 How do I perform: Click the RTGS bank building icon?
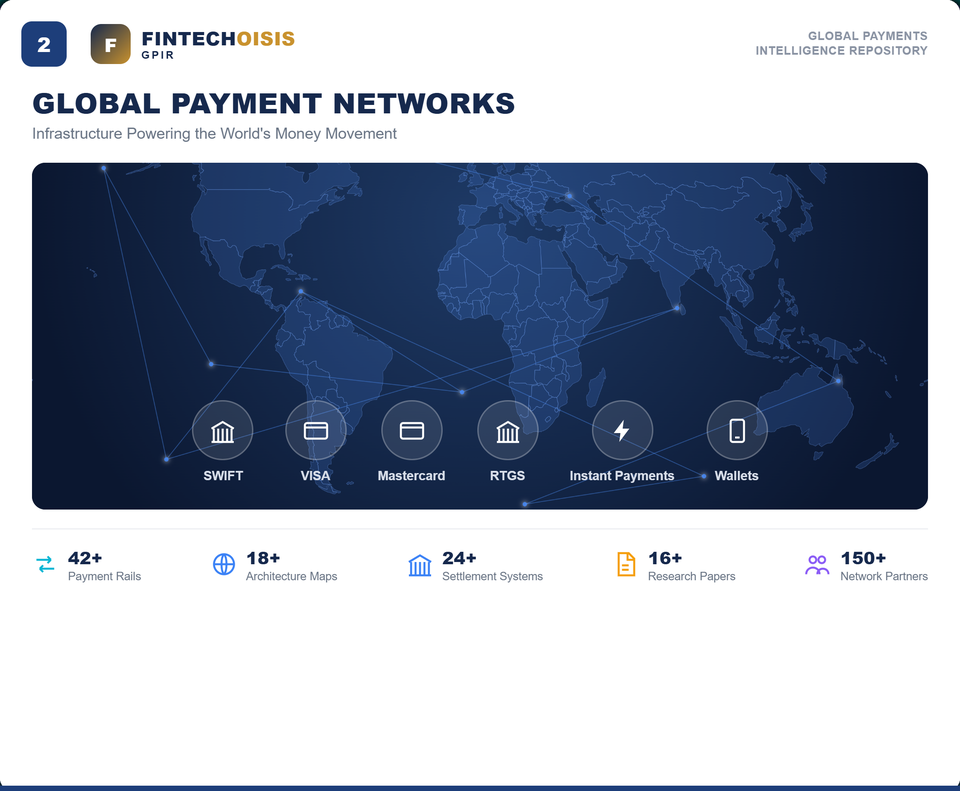click(x=508, y=432)
